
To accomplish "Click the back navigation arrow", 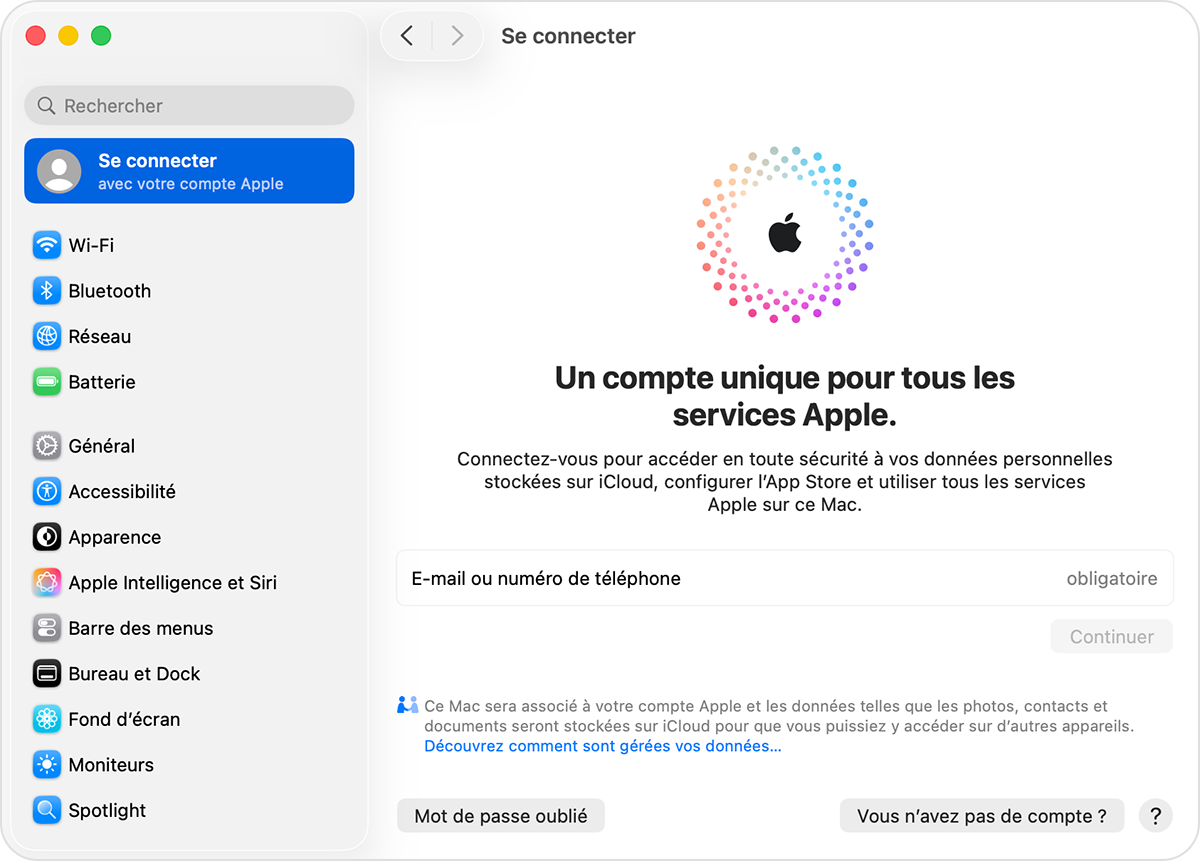I will [407, 35].
